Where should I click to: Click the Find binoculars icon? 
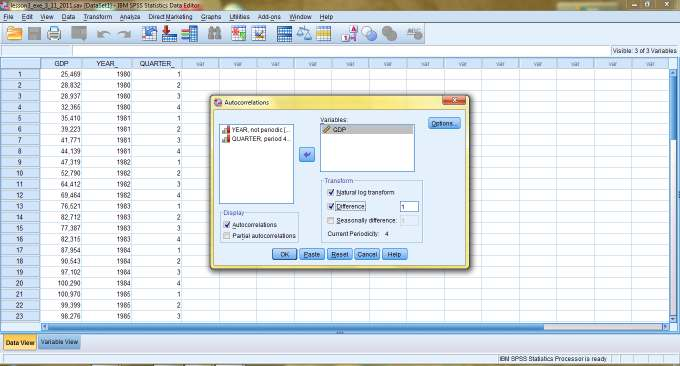214,33
